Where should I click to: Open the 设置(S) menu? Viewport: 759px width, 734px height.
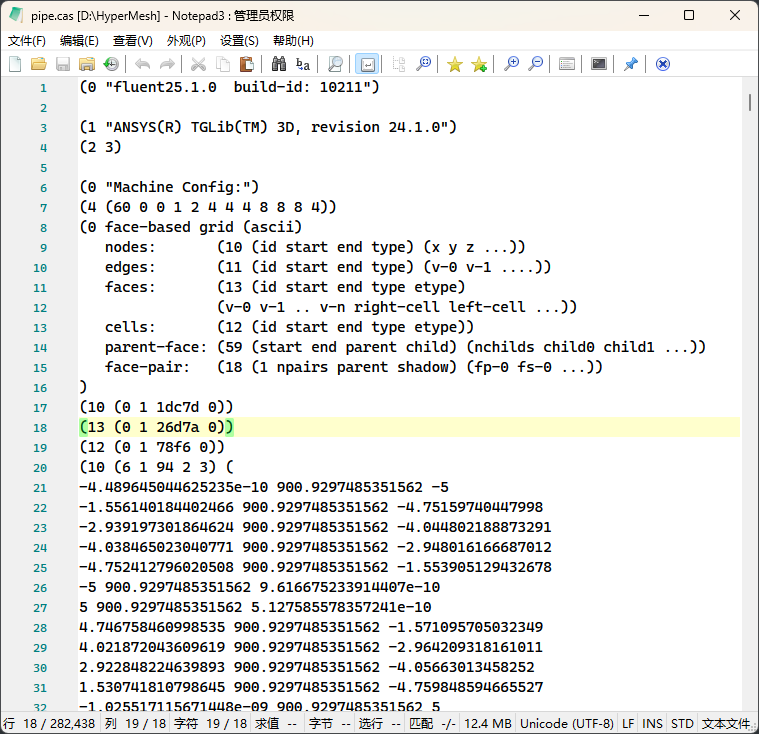click(239, 41)
